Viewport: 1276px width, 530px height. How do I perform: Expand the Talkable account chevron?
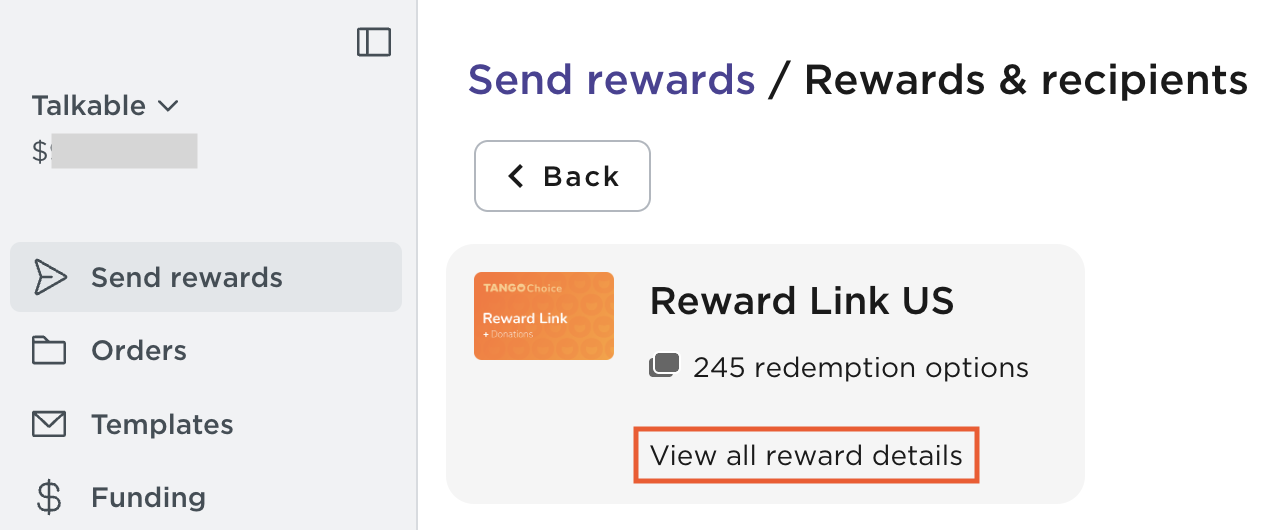tap(168, 105)
